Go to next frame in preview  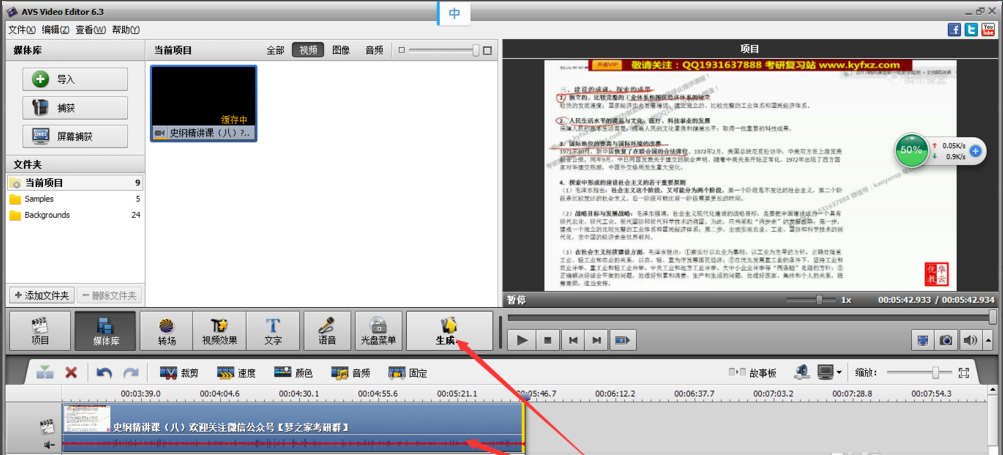(596, 340)
